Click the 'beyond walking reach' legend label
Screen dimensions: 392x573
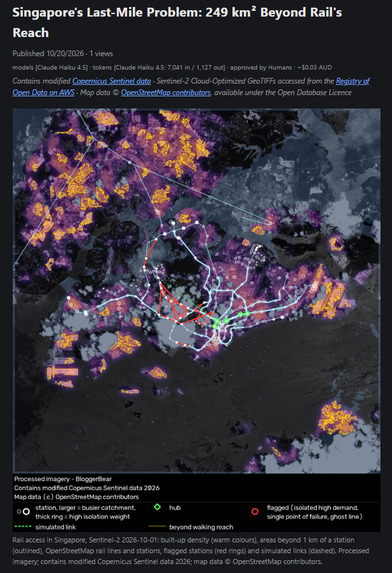pos(201,527)
